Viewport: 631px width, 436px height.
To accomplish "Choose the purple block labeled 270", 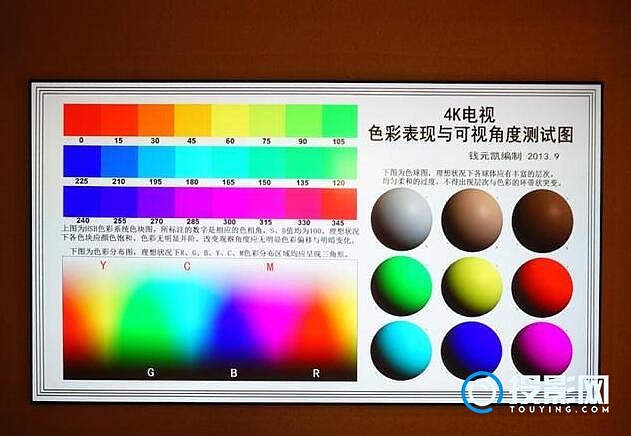I will coord(156,202).
